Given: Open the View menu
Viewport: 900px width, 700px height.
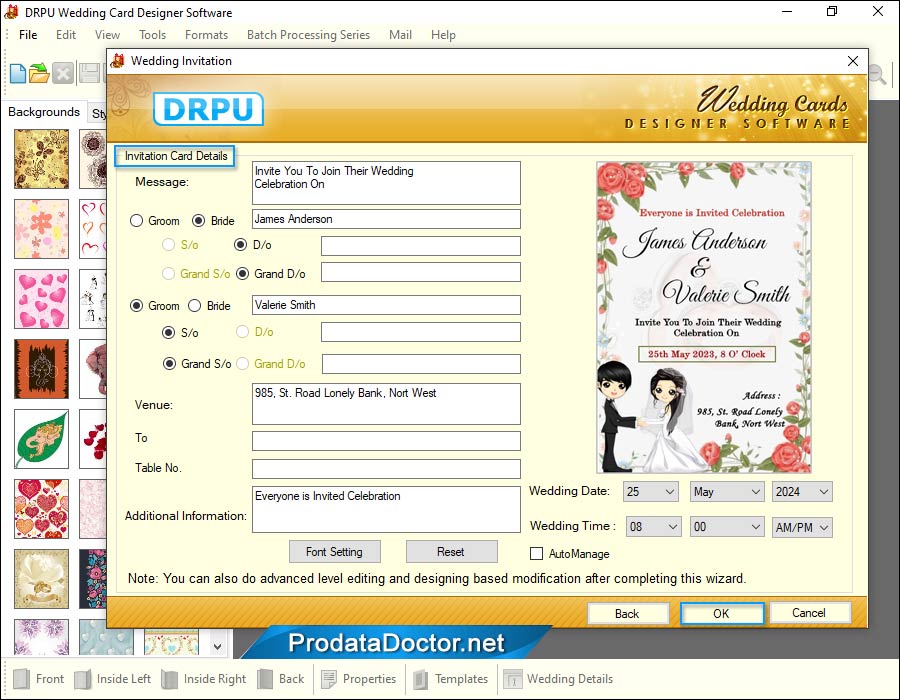Looking at the screenshot, I should point(107,35).
